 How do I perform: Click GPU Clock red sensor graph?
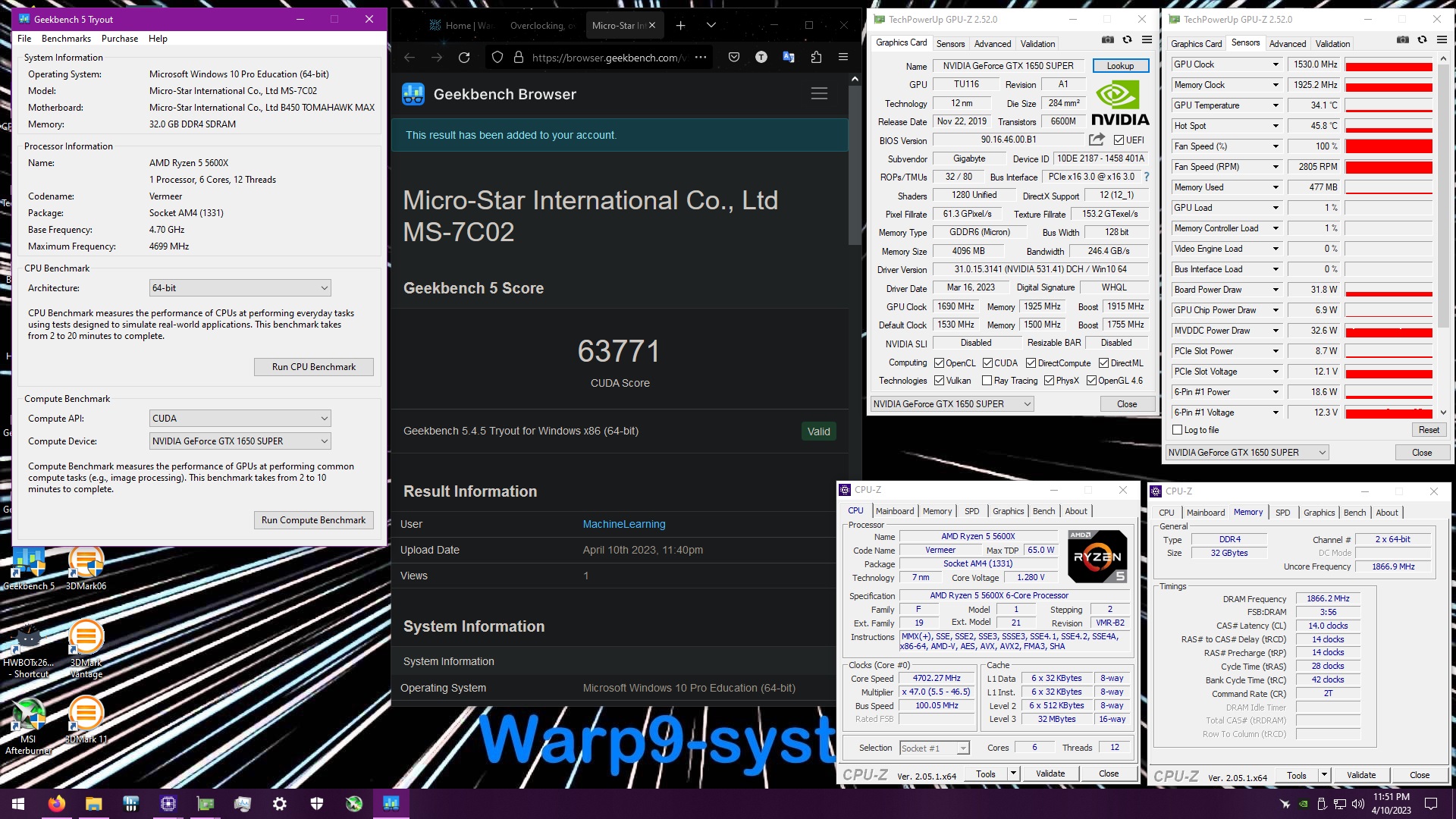point(1389,64)
